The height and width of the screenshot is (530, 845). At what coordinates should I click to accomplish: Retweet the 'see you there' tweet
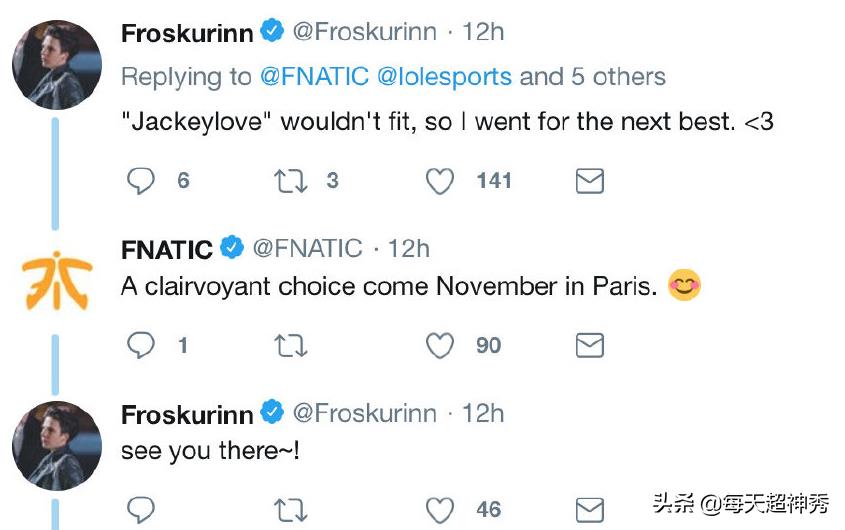coord(290,509)
